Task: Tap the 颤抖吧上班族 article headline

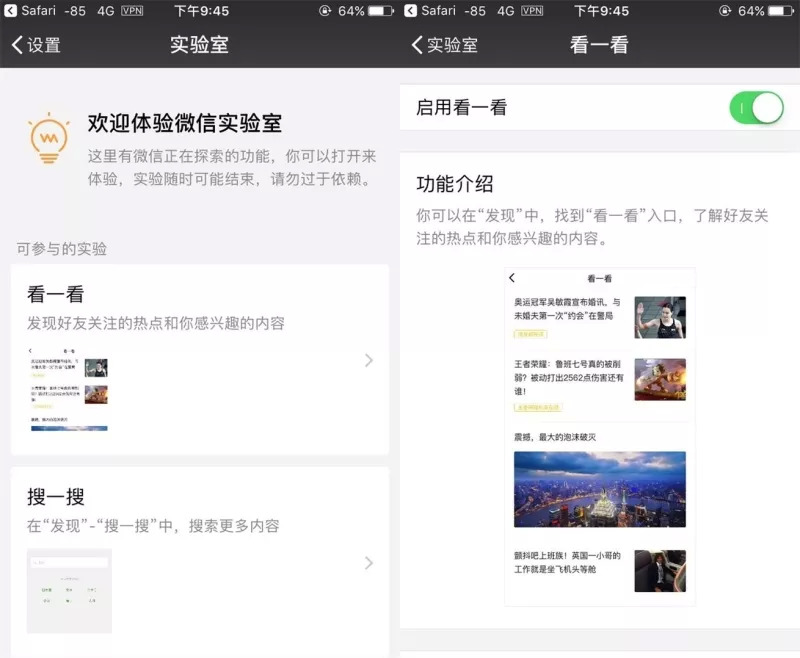Action: click(x=567, y=562)
